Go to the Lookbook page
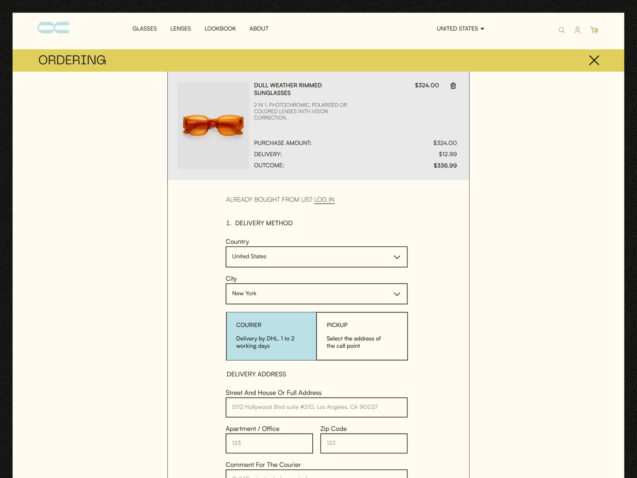Screen dimensions: 637x478 (x=220, y=29)
